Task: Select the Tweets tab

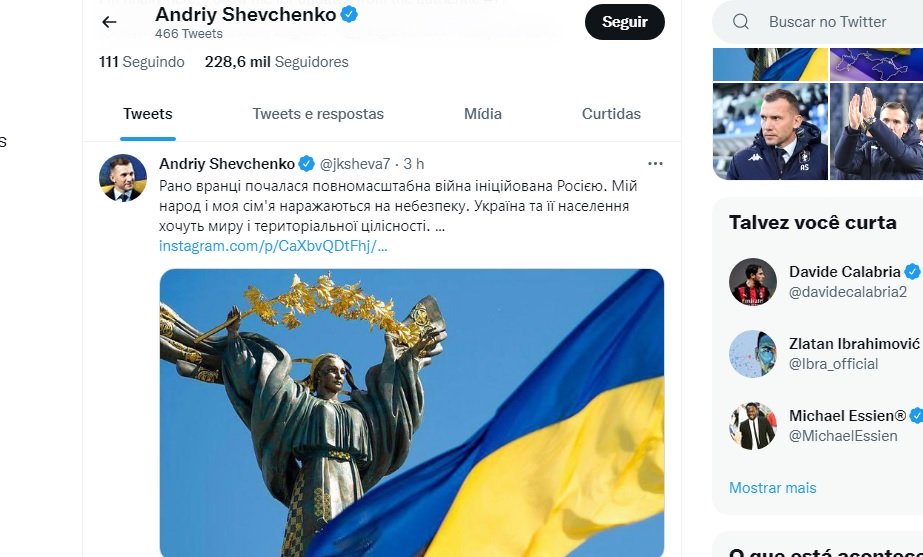Action: click(148, 114)
